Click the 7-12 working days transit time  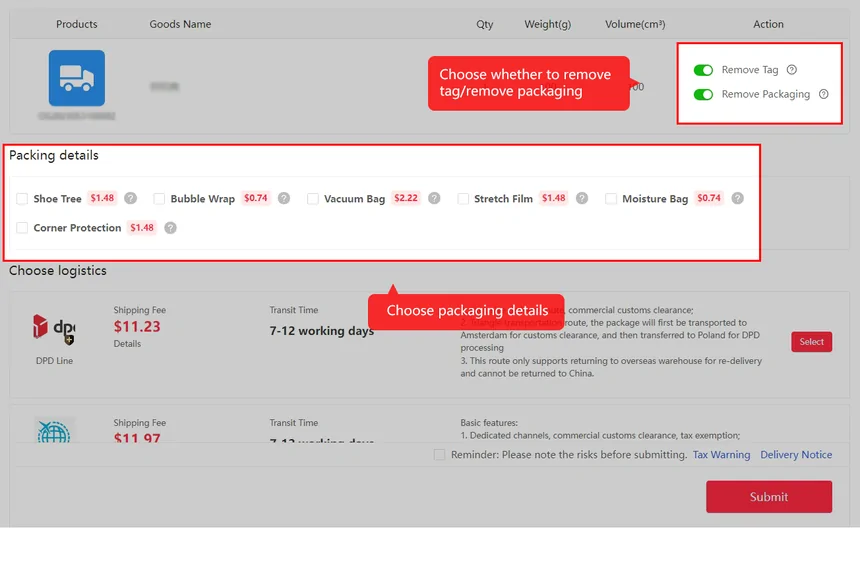pos(322,331)
